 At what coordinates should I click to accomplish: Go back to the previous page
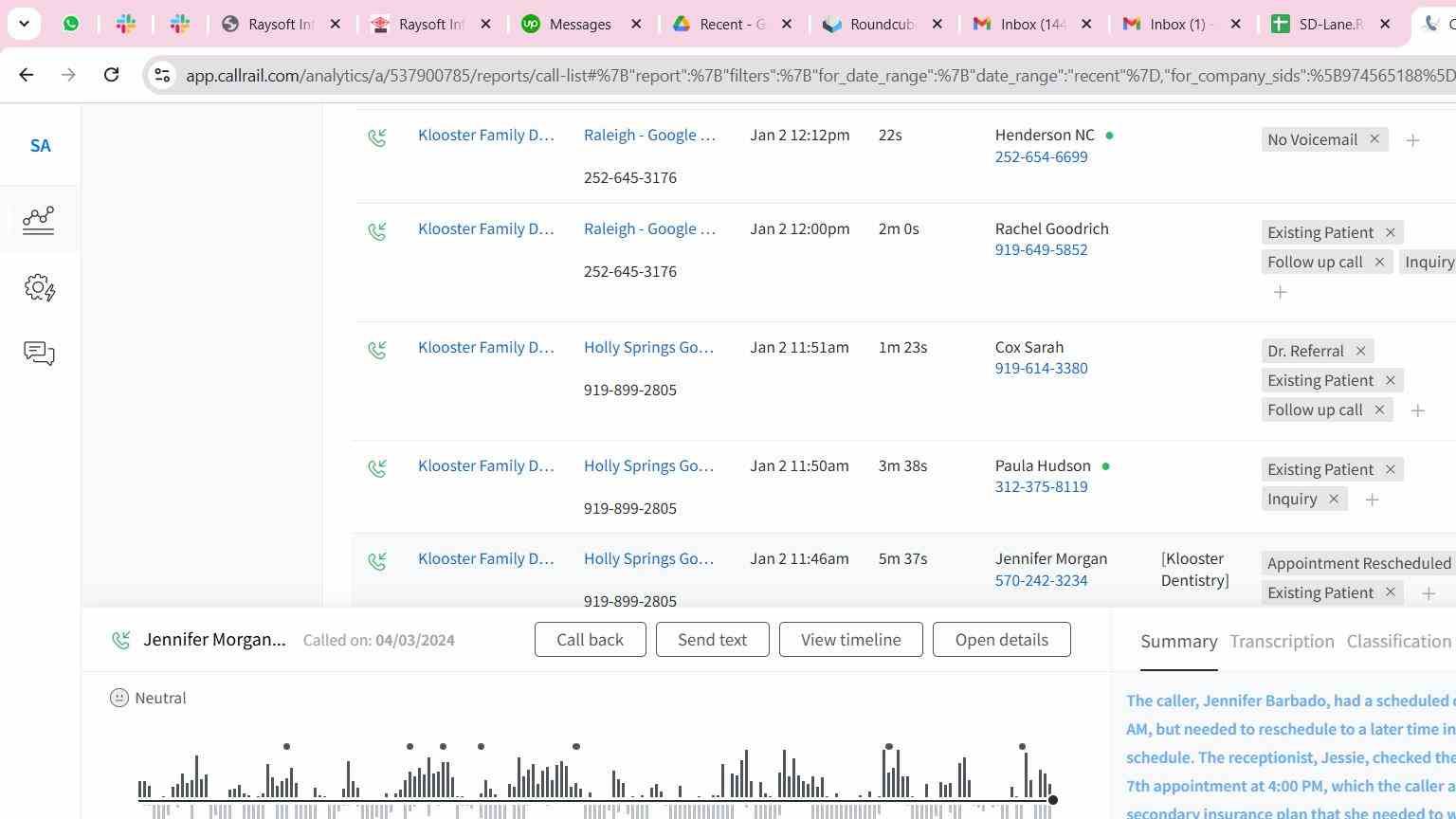[27, 74]
